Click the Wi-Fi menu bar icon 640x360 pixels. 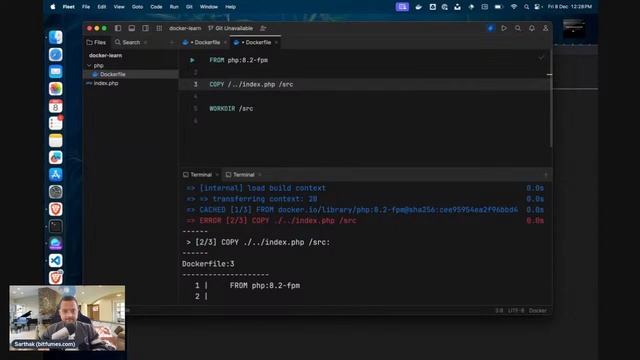(514, 7)
